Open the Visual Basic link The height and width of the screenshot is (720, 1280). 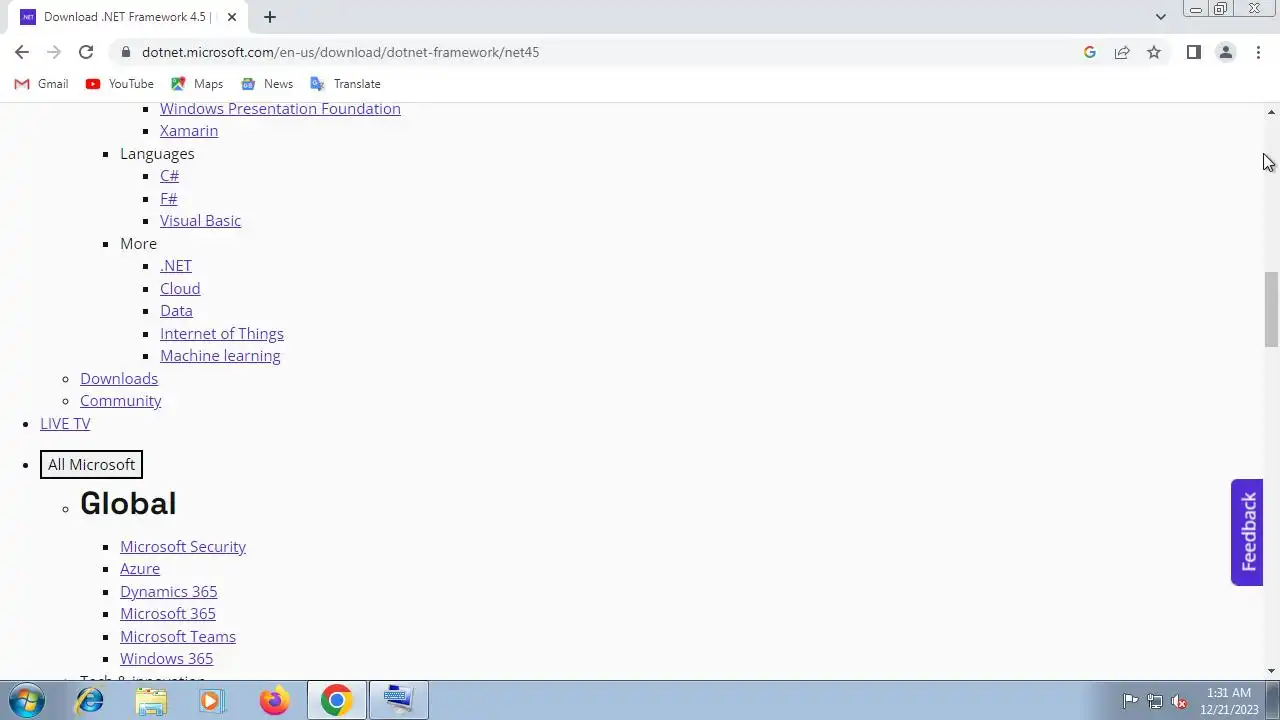[x=200, y=221]
